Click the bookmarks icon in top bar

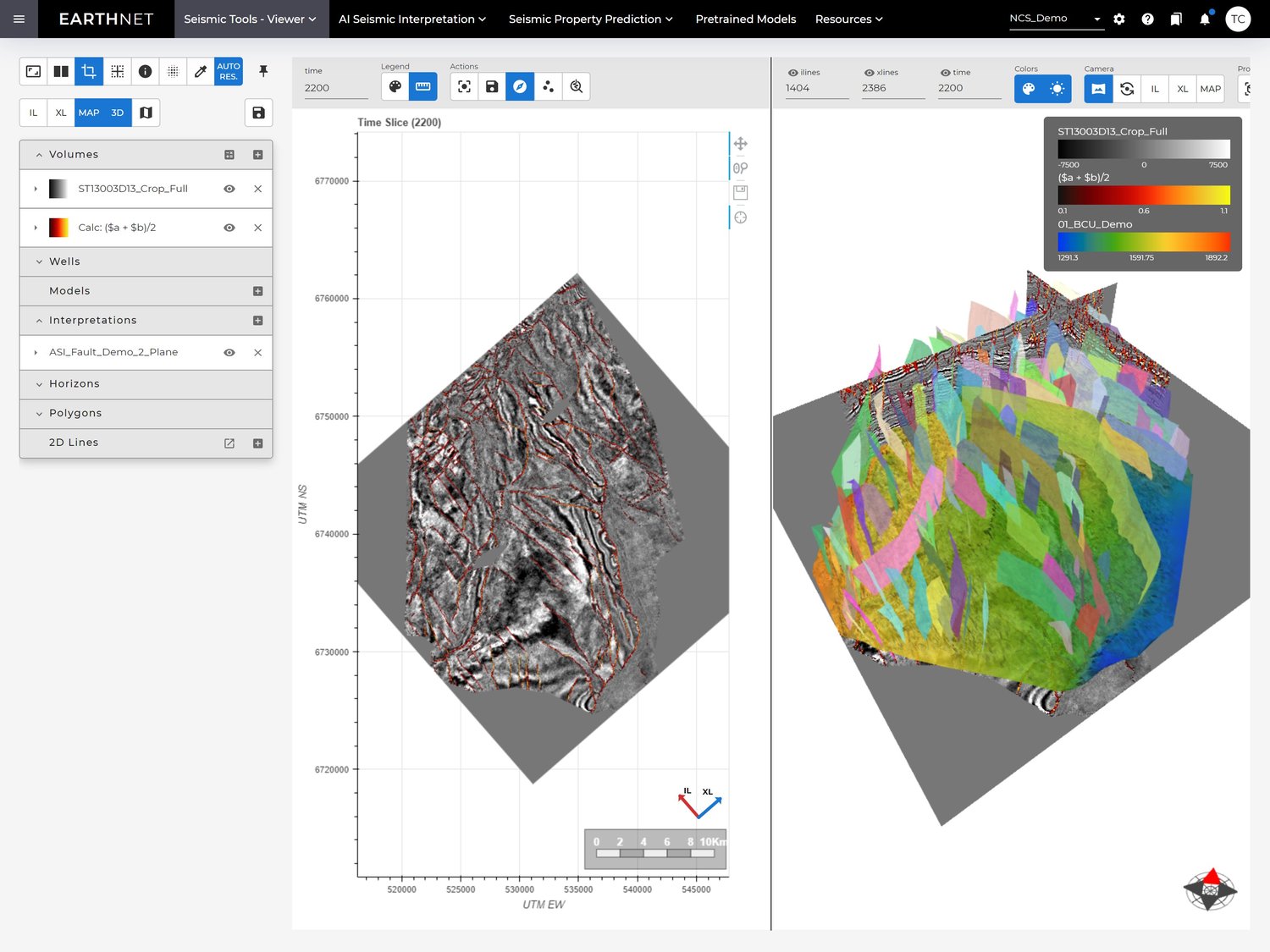click(x=1176, y=19)
